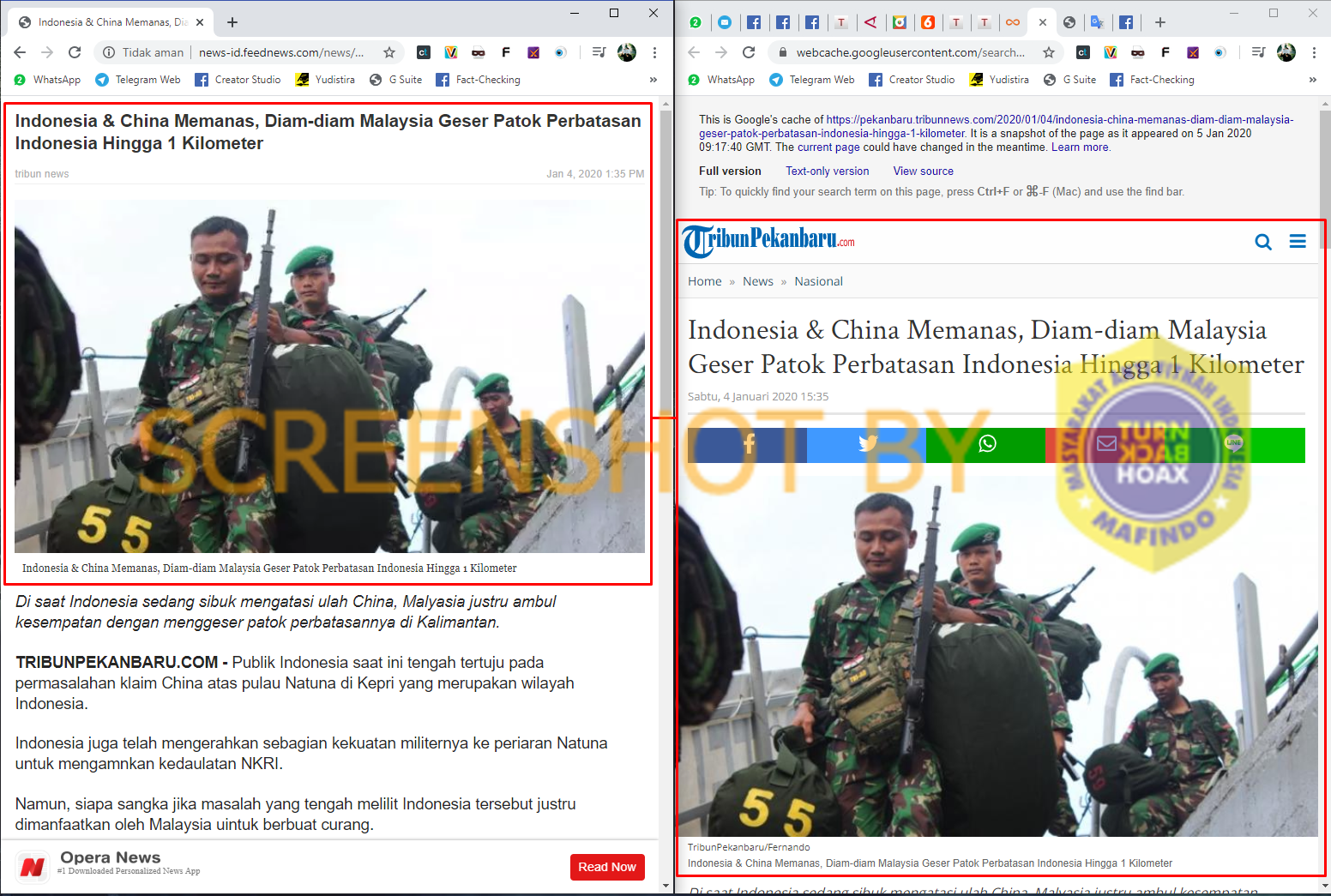Share article via the Twitter share button
This screenshot has height=896, width=1331.
[x=866, y=445]
